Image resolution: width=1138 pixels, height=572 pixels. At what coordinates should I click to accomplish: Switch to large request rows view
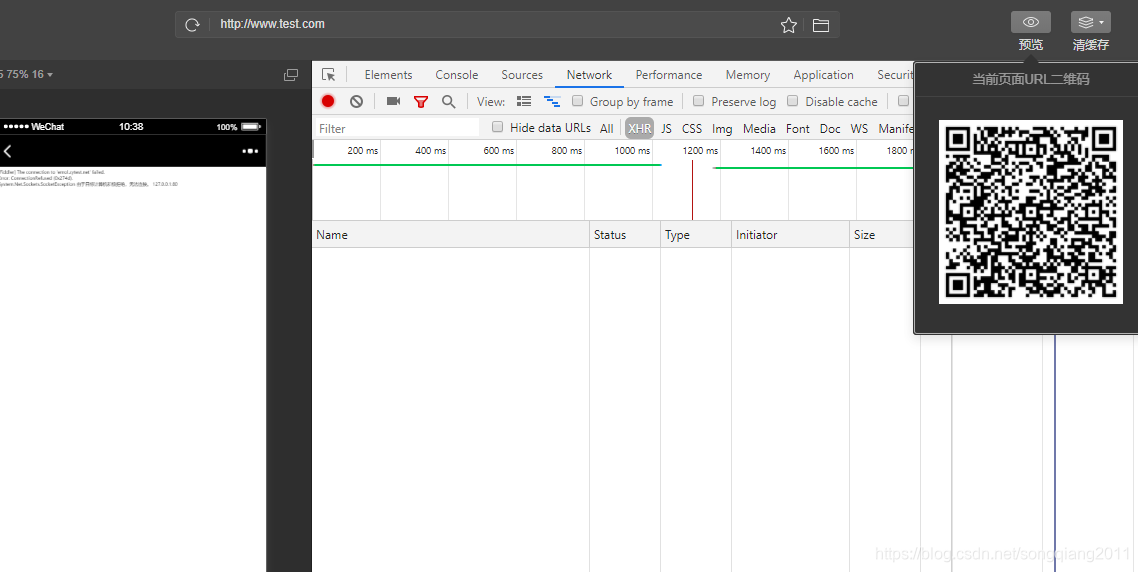point(524,102)
